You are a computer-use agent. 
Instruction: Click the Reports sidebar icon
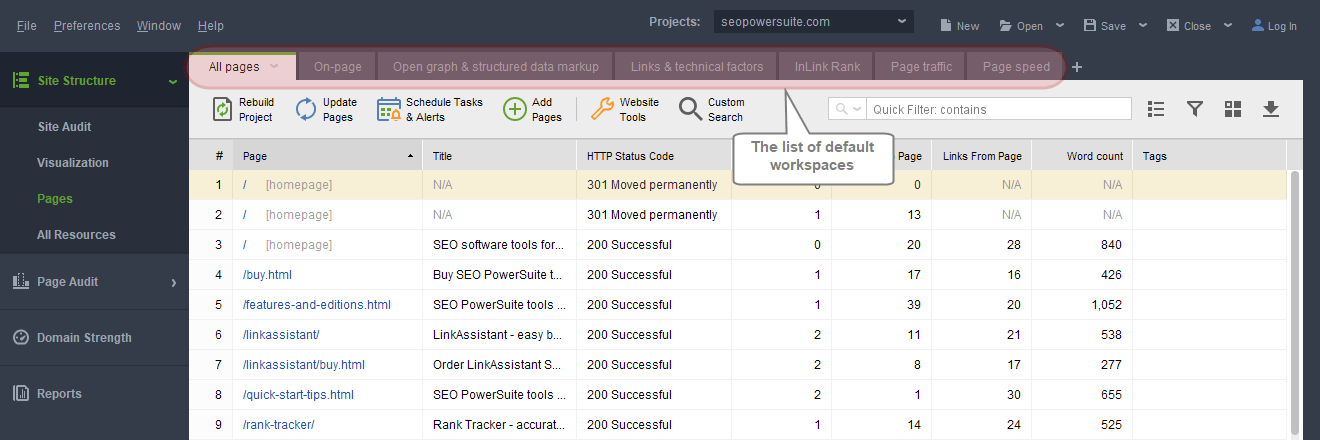20,393
